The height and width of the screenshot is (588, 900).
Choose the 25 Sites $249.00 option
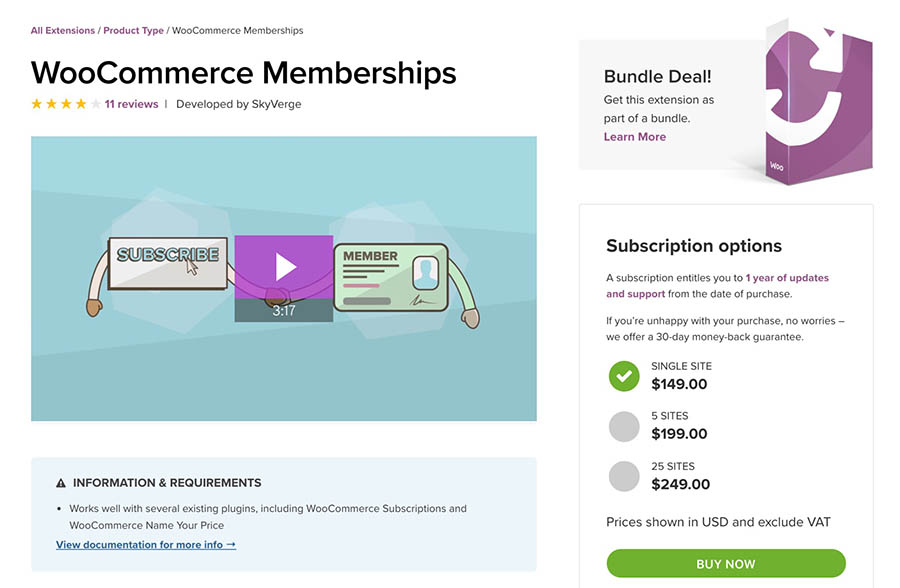point(624,476)
